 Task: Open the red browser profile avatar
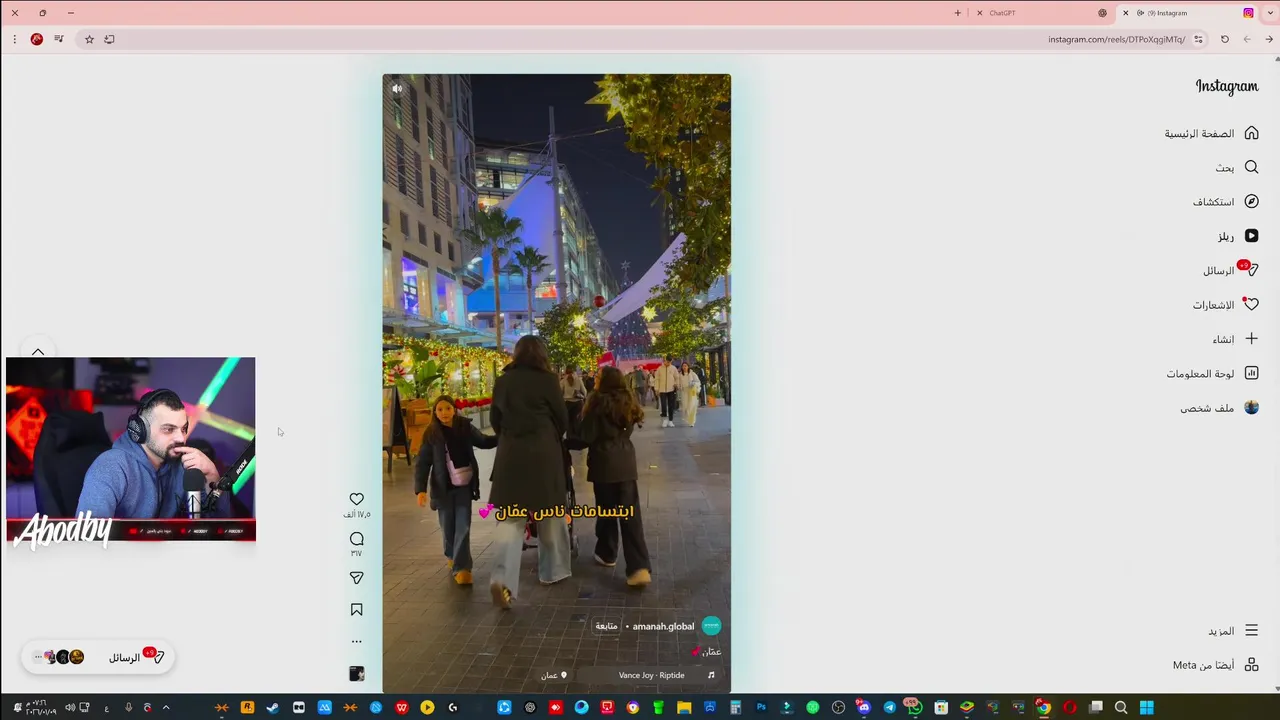click(37, 39)
